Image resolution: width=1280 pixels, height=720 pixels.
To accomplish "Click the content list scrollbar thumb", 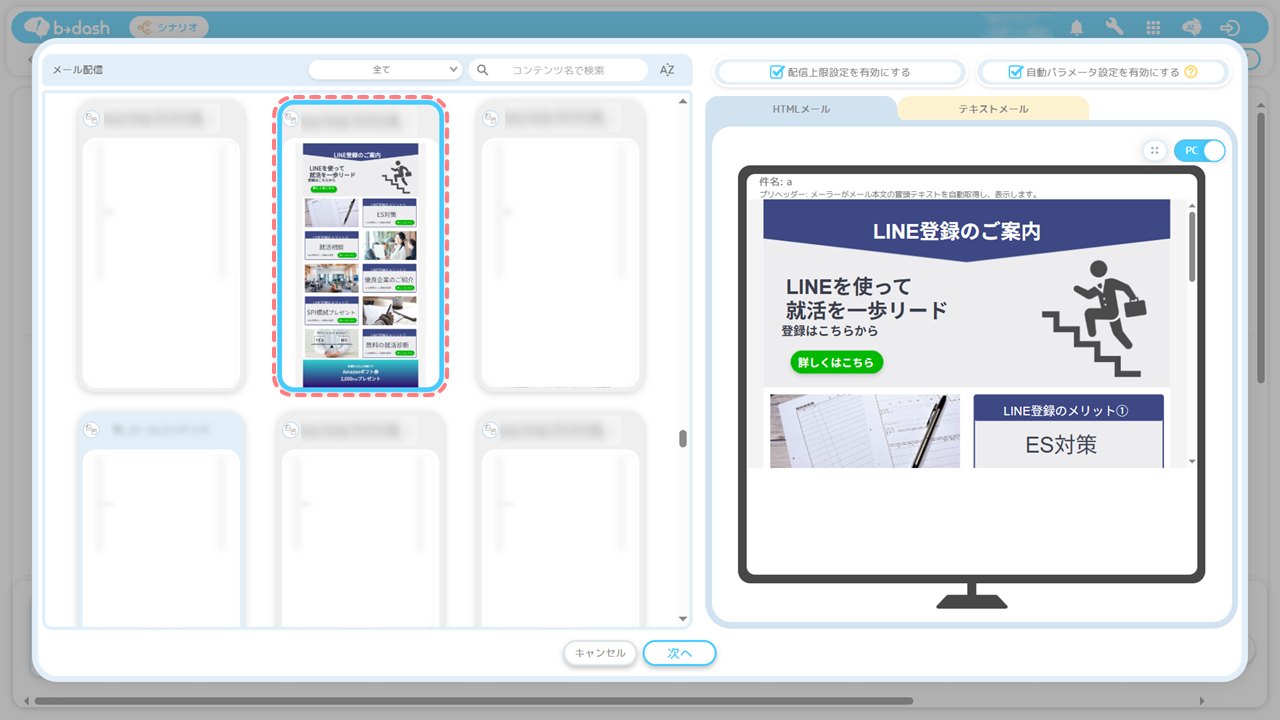I will (684, 438).
